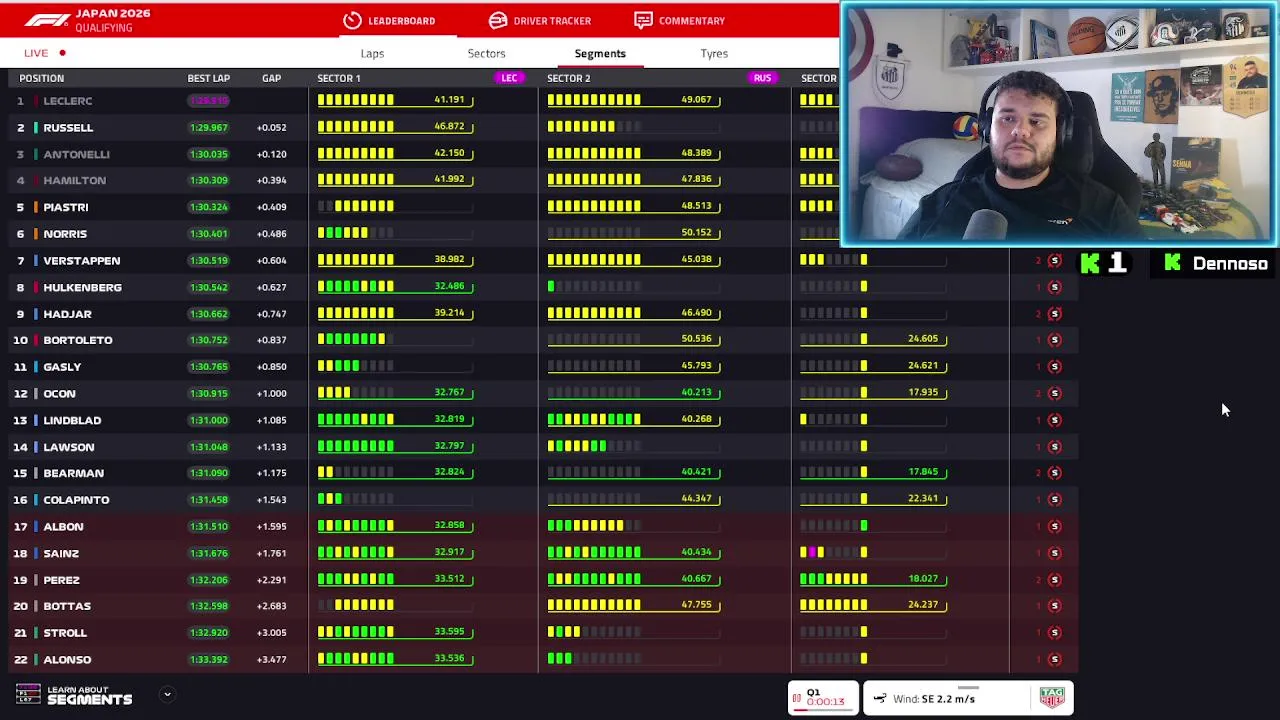Click the soft tyre icon in Bottas's row
This screenshot has width=1280, height=720.
(1054, 606)
